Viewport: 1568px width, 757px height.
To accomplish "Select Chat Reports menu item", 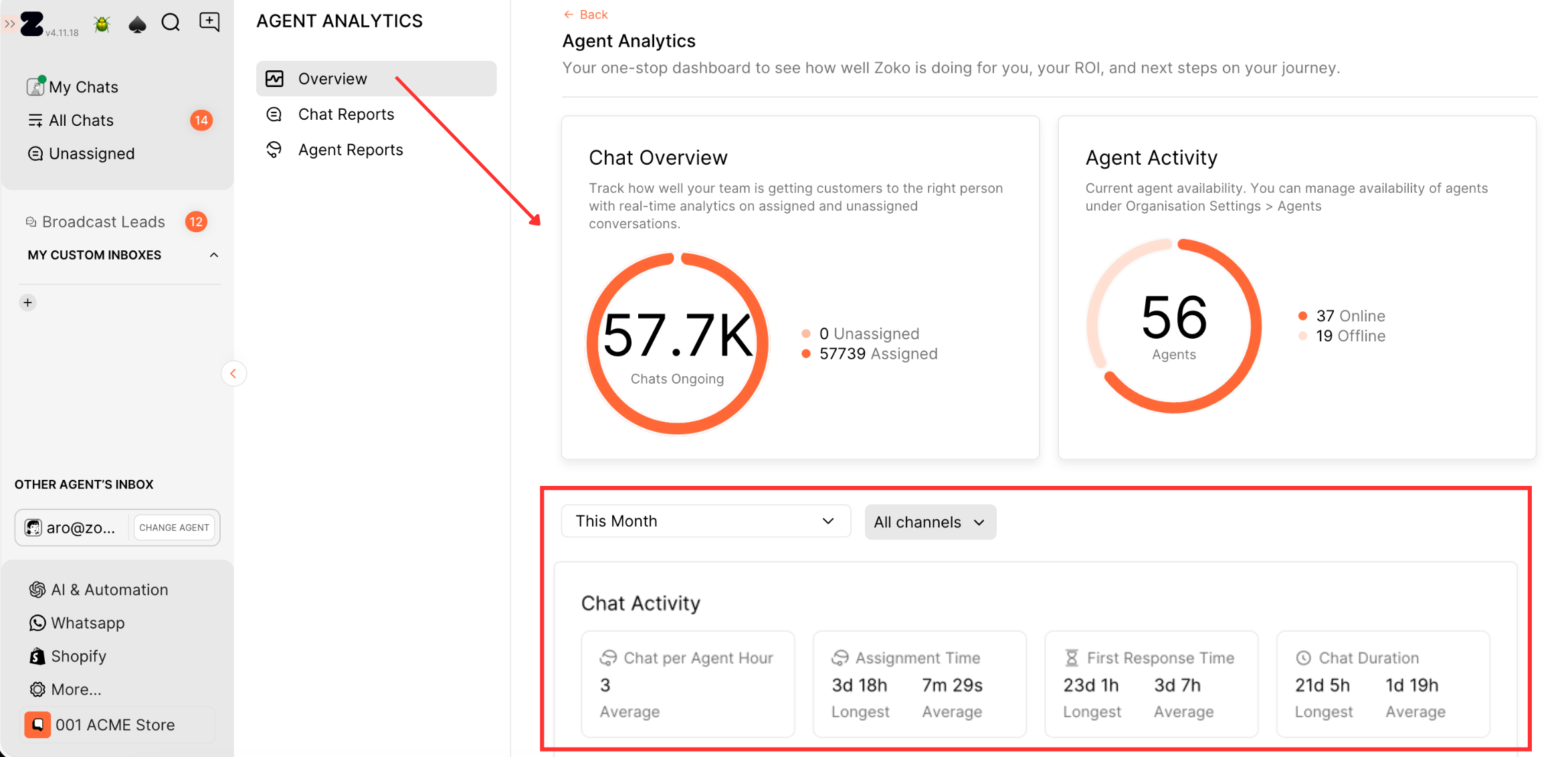I will [346, 114].
